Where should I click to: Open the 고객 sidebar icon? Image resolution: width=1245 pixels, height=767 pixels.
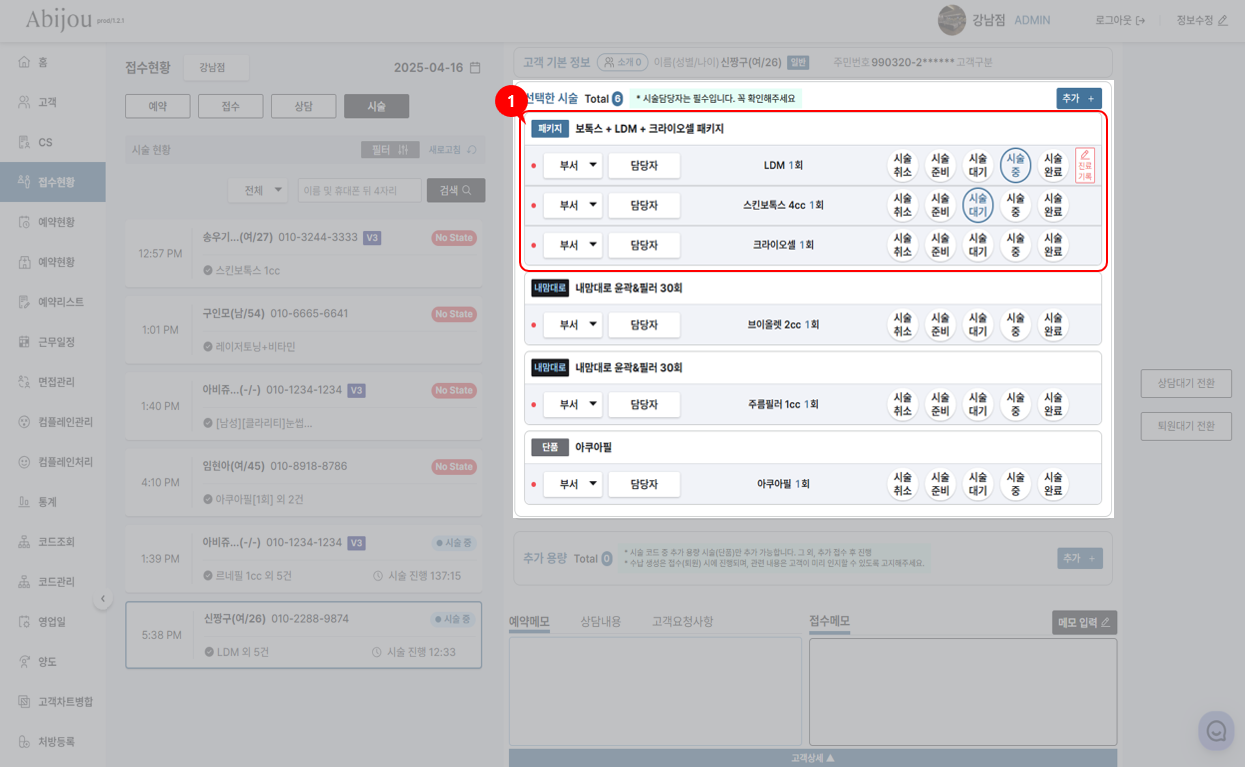coord(24,102)
